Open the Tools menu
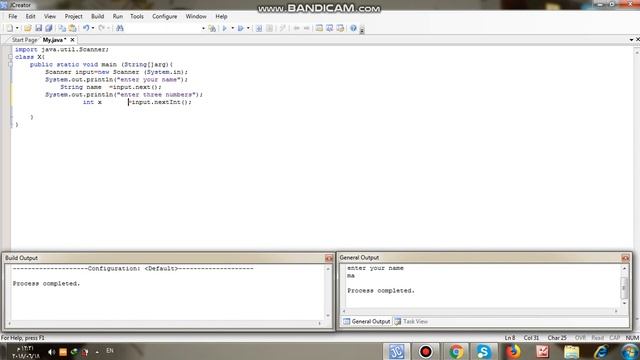This screenshot has width=640, height=360. pyautogui.click(x=137, y=16)
